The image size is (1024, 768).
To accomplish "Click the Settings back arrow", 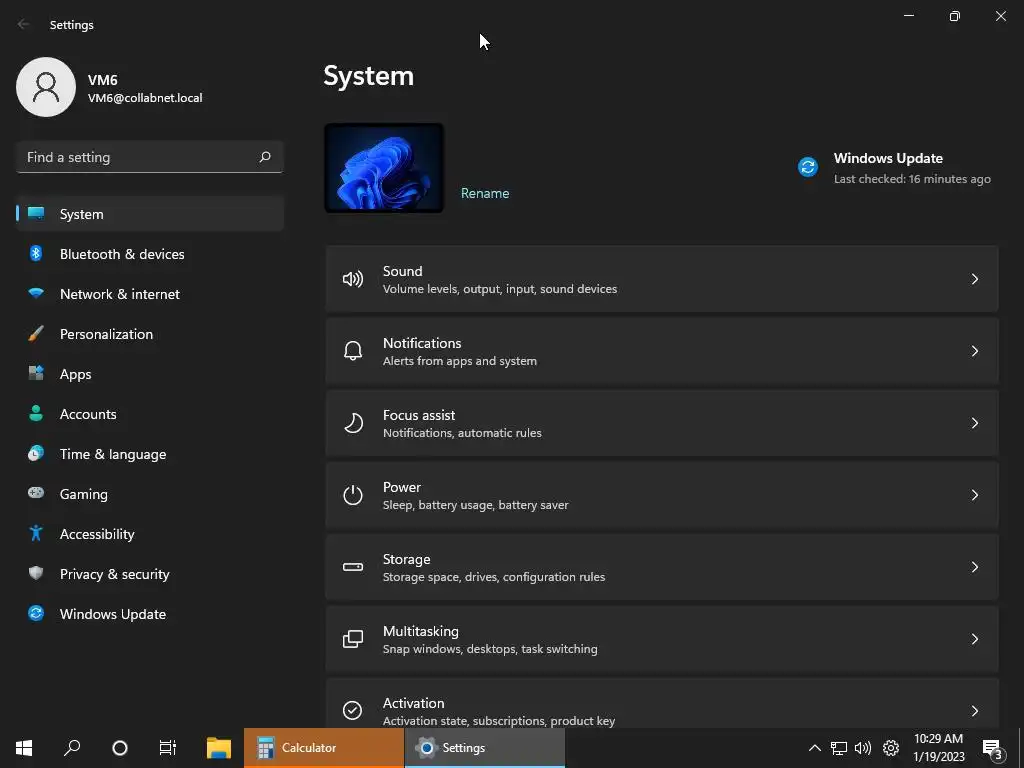I will 24,24.
